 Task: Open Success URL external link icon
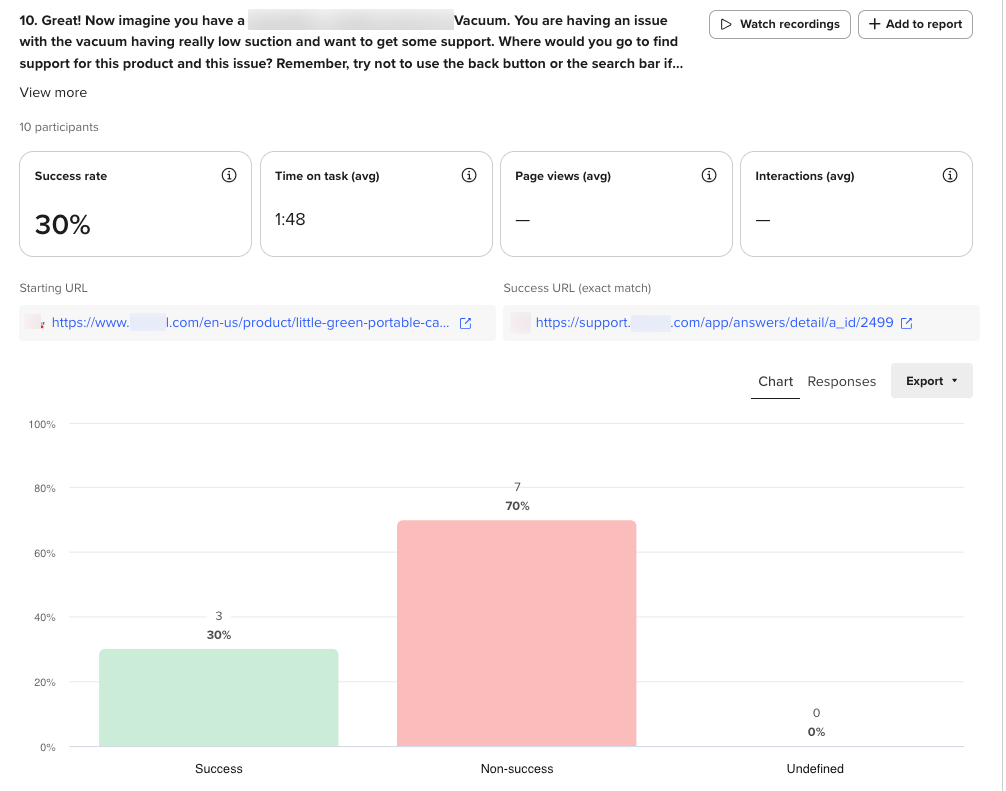point(907,323)
